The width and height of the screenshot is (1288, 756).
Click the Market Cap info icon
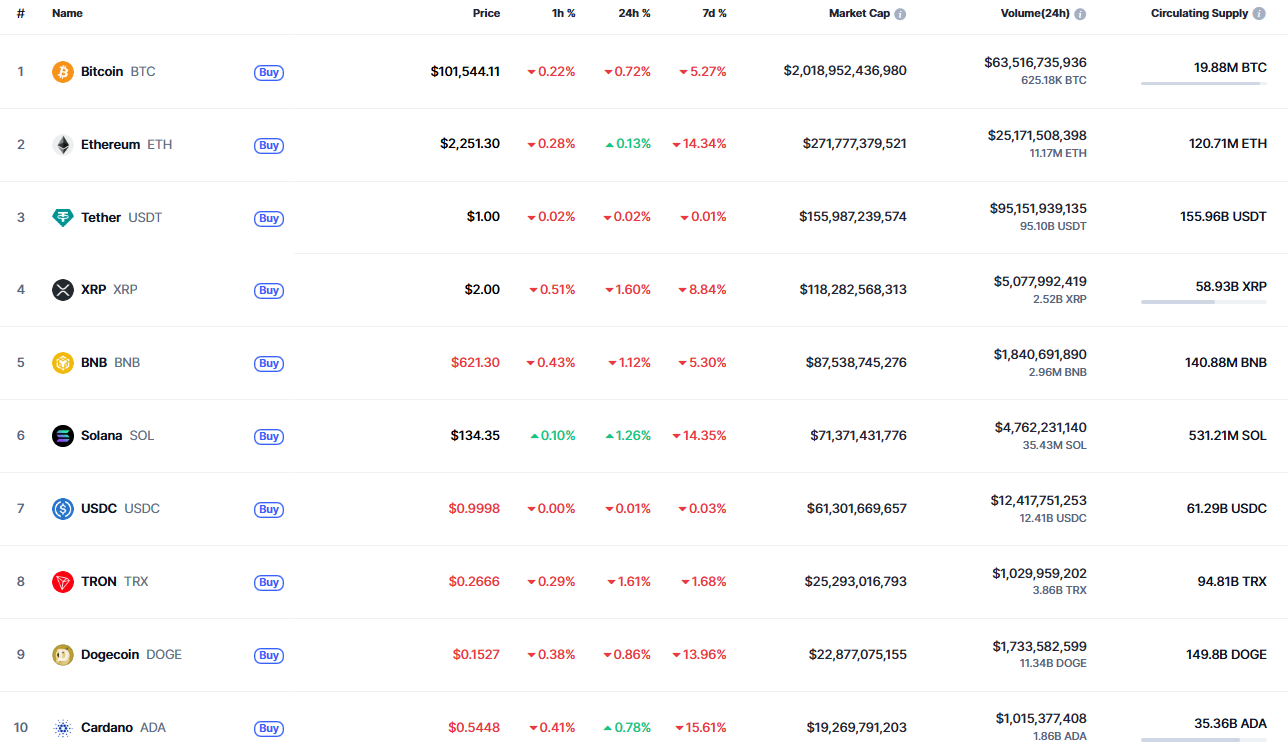[900, 14]
